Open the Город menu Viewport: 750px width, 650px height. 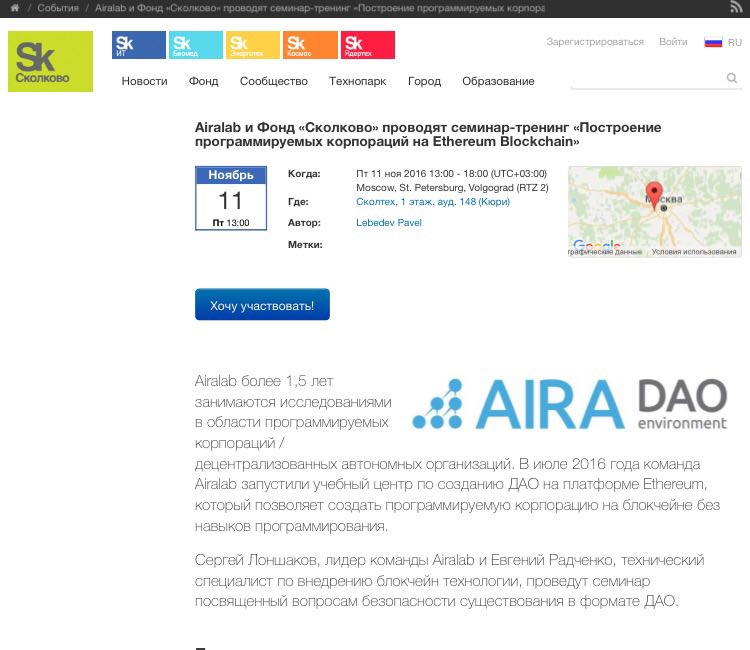[x=424, y=81]
